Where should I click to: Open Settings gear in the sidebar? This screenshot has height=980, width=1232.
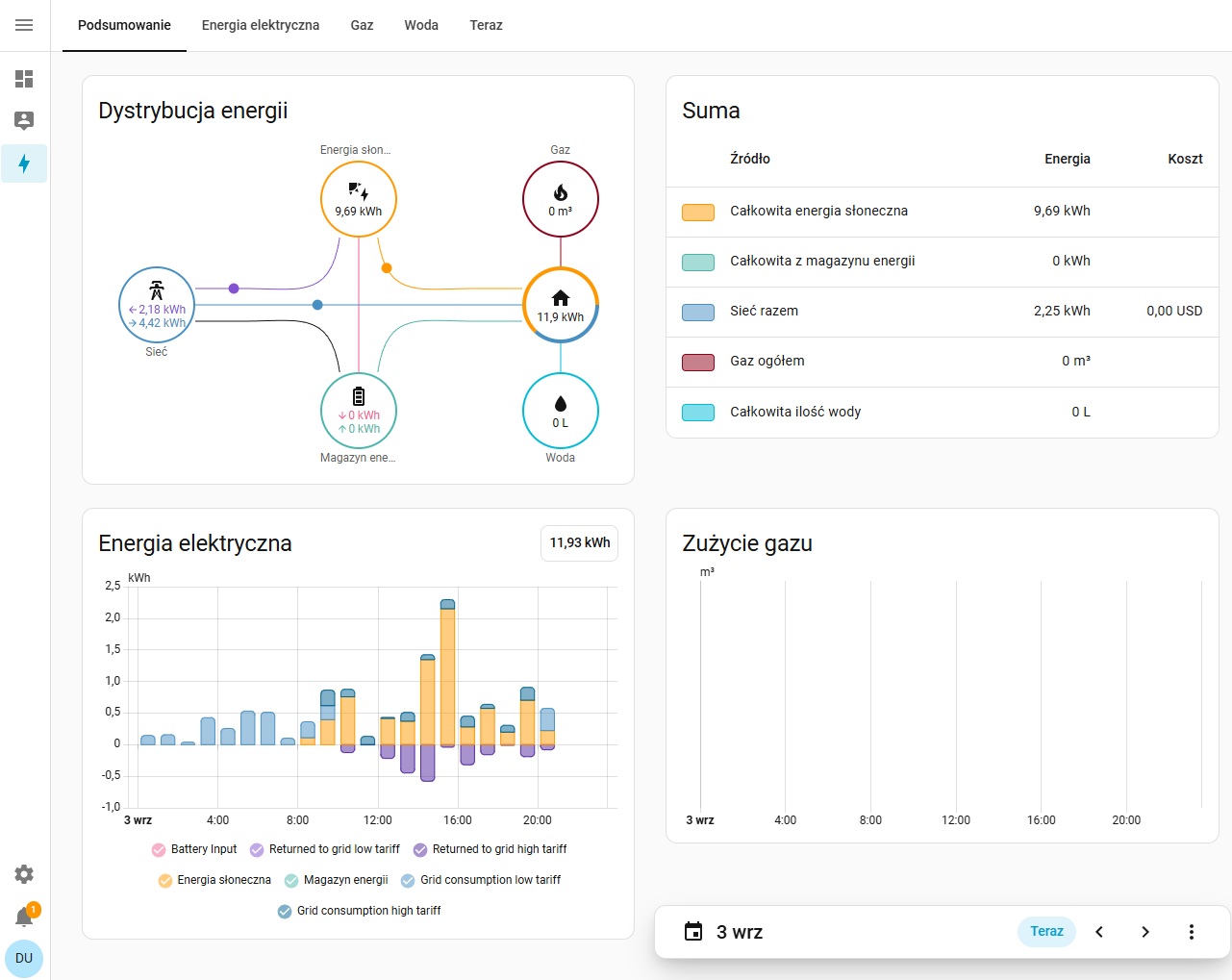coord(24,874)
